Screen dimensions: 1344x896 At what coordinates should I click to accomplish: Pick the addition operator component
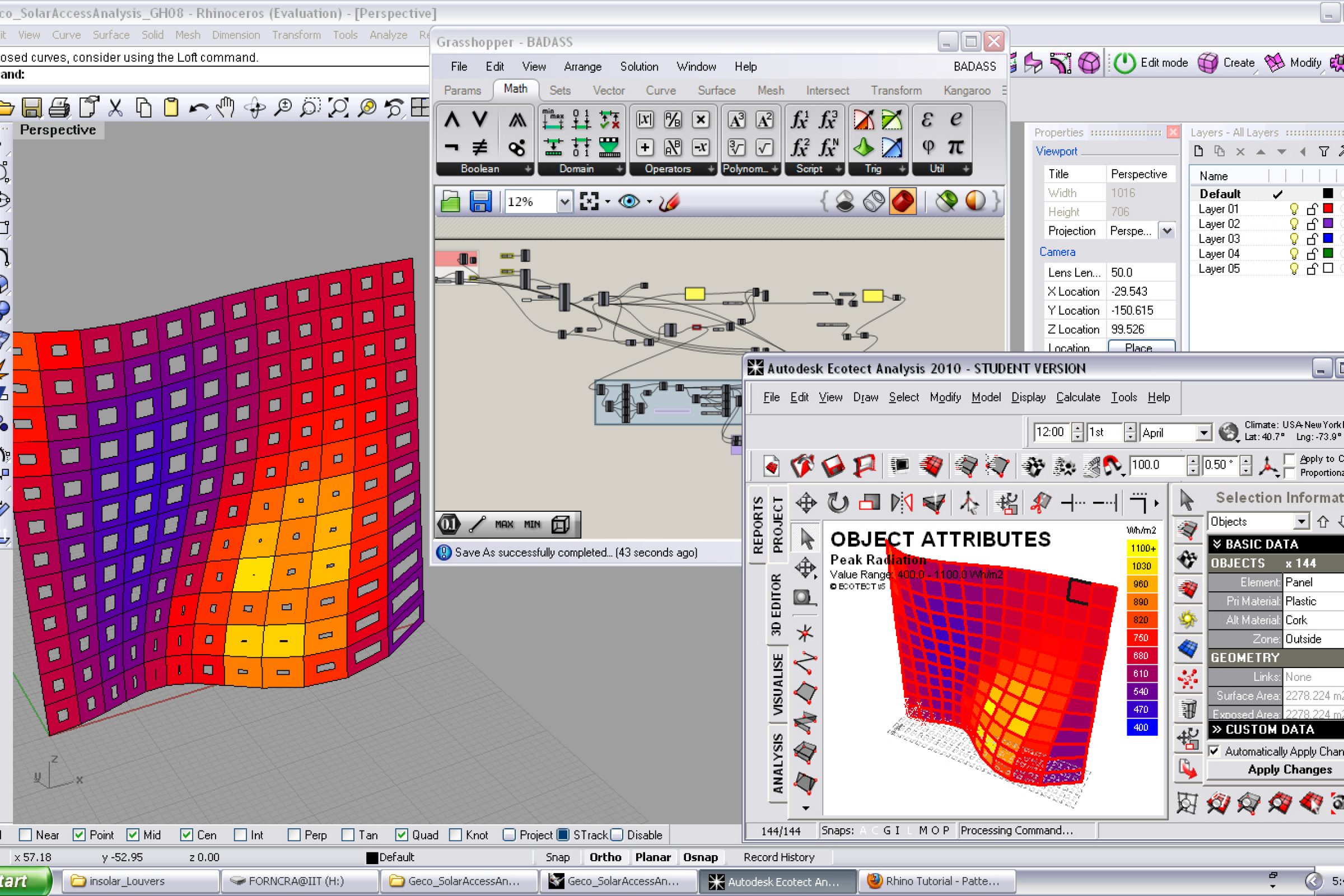point(645,148)
